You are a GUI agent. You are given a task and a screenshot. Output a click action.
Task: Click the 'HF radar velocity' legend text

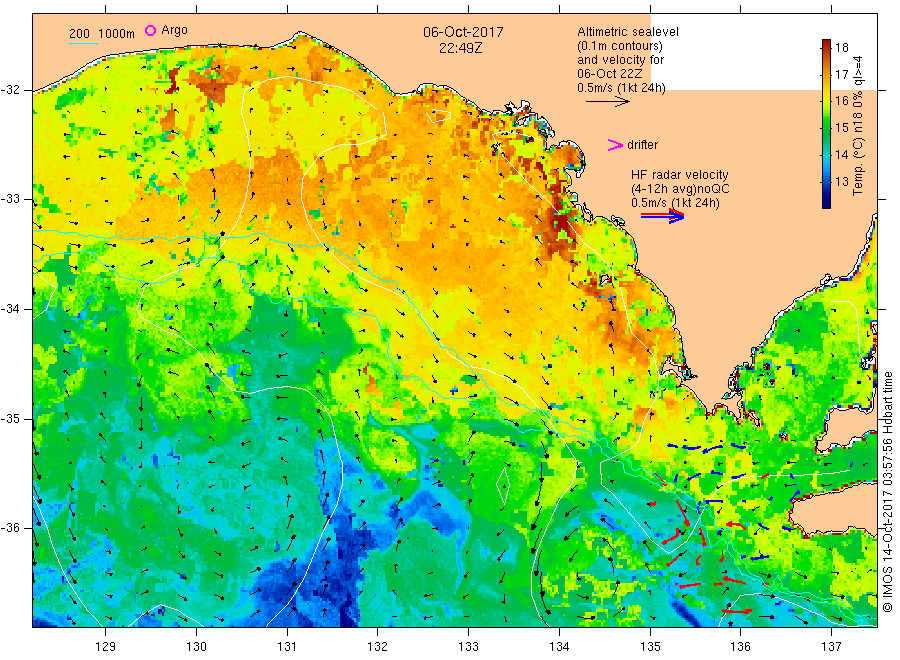[680, 174]
